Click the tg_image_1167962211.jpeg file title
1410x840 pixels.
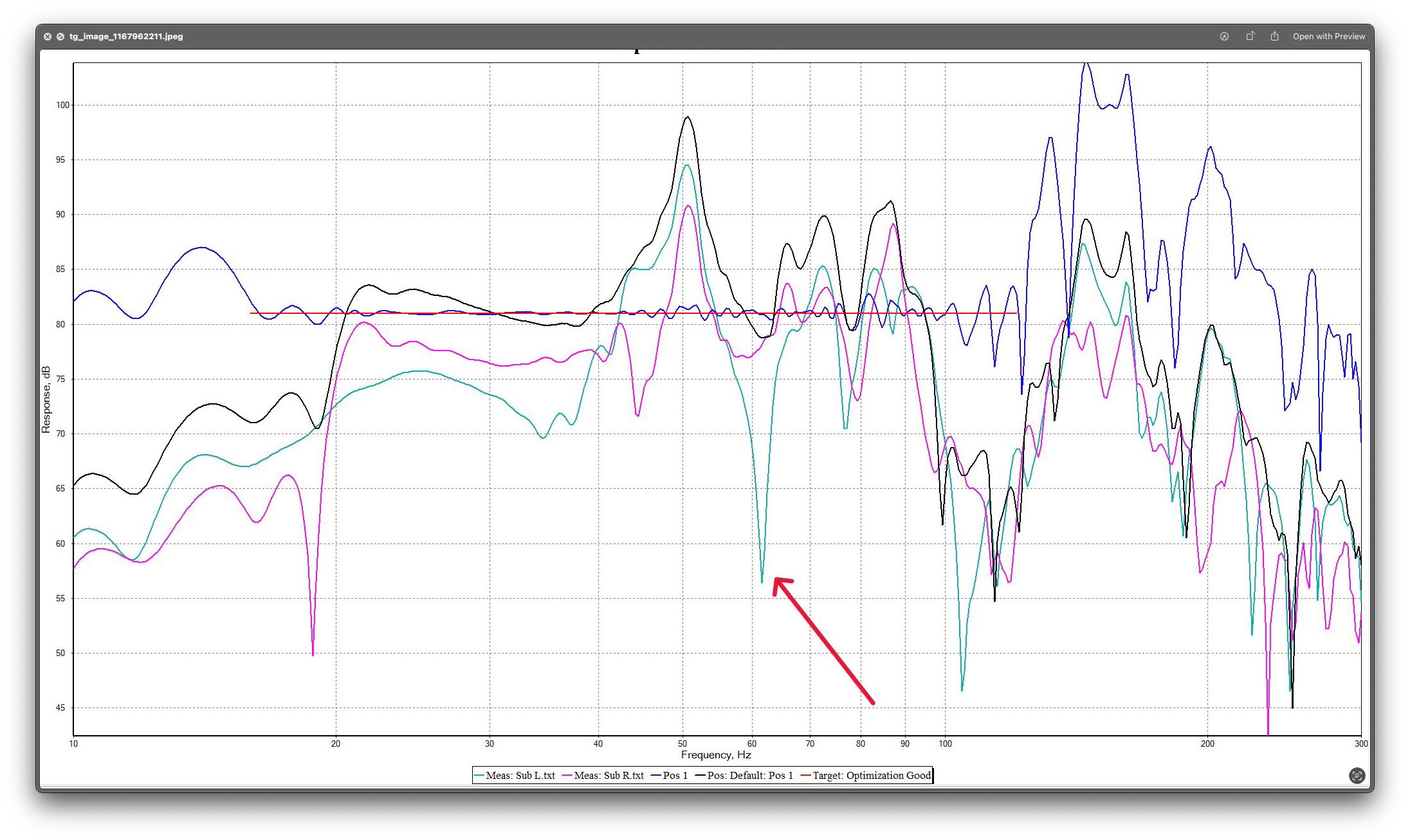[126, 37]
